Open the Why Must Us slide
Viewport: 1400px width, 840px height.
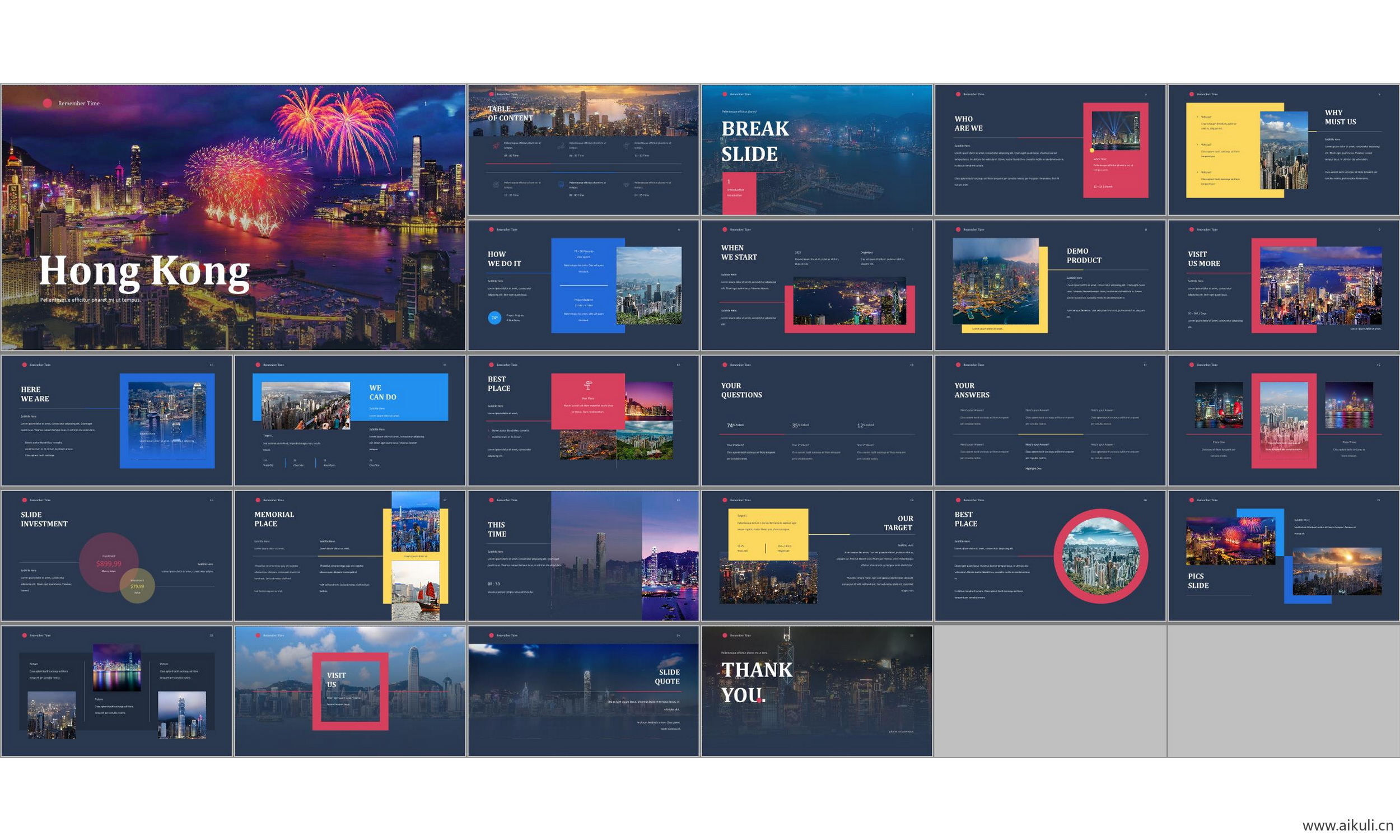(1284, 150)
